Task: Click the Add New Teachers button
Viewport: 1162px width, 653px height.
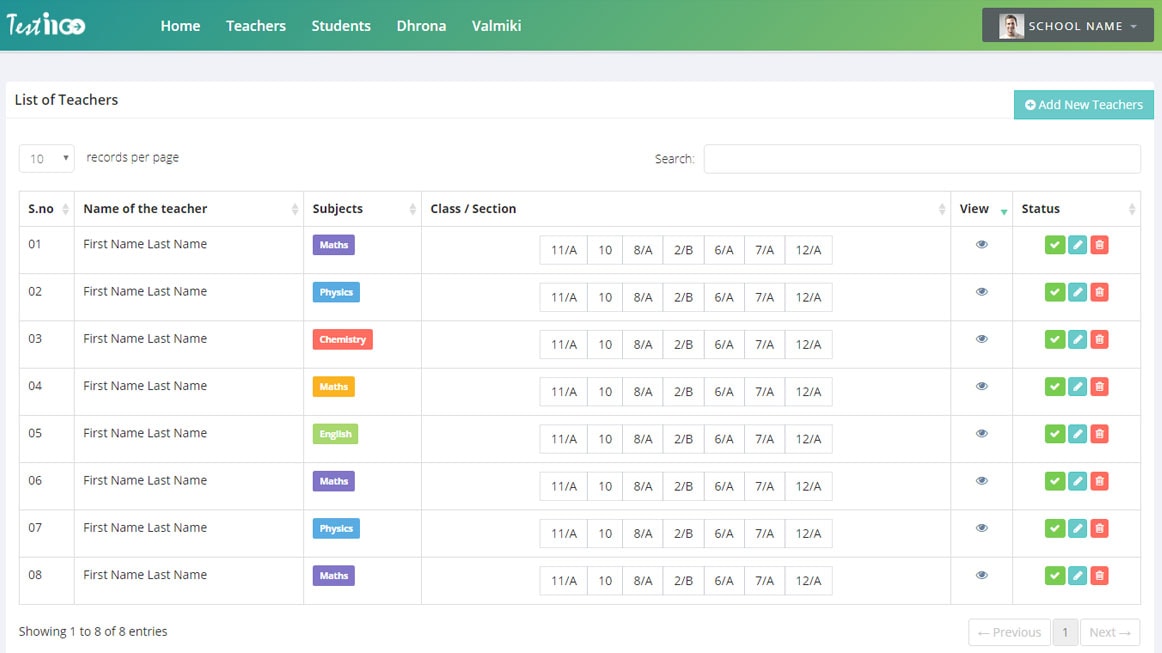Action: (x=1083, y=105)
